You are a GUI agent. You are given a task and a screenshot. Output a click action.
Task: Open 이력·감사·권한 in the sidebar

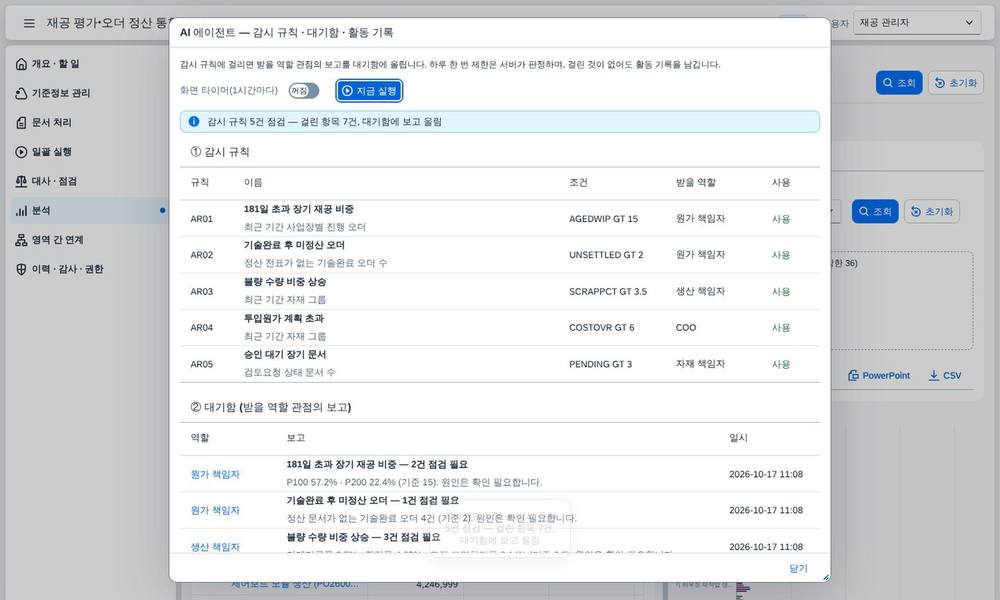click(89, 269)
